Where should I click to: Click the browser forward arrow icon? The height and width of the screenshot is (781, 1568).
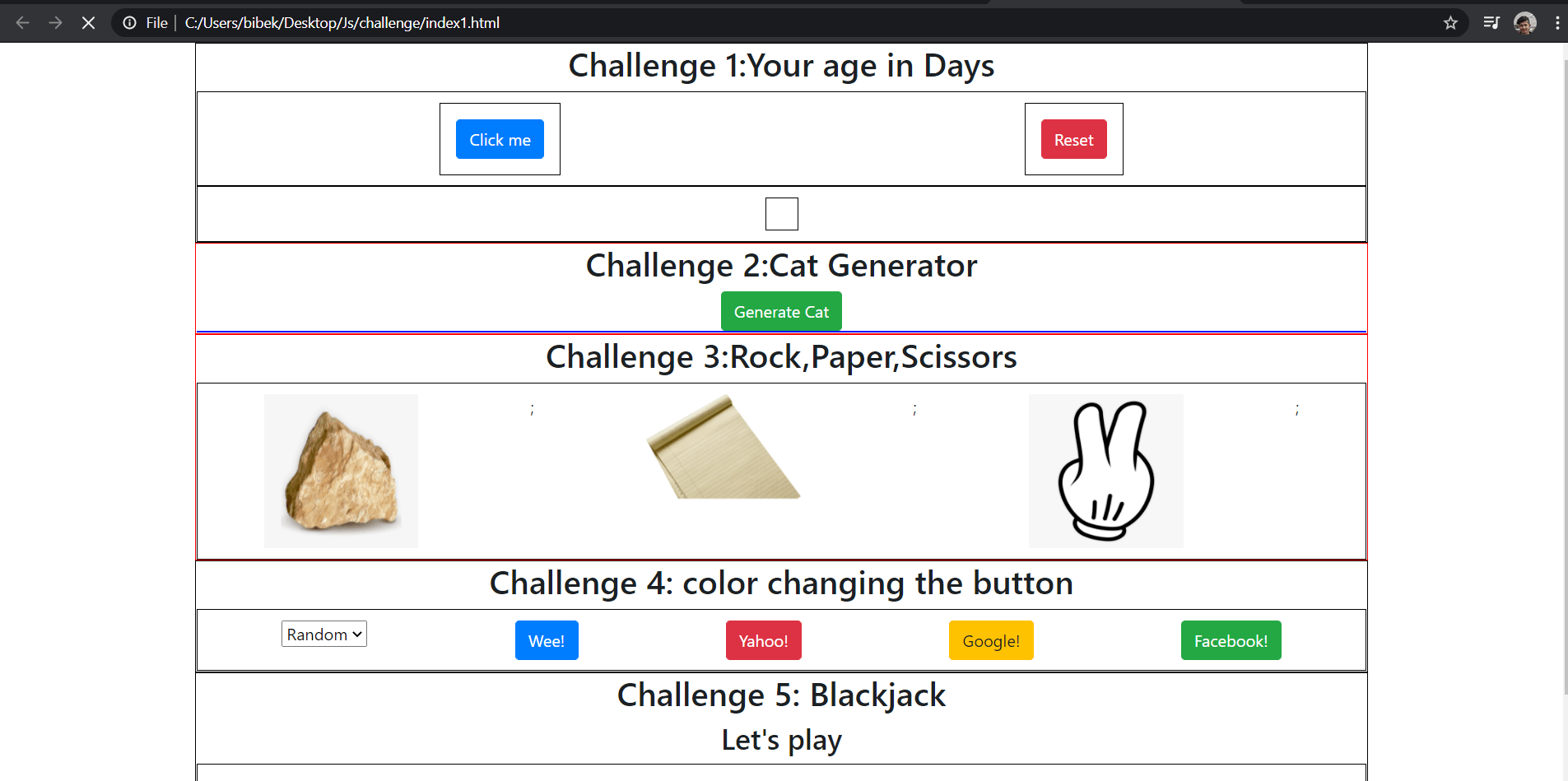click(x=55, y=23)
